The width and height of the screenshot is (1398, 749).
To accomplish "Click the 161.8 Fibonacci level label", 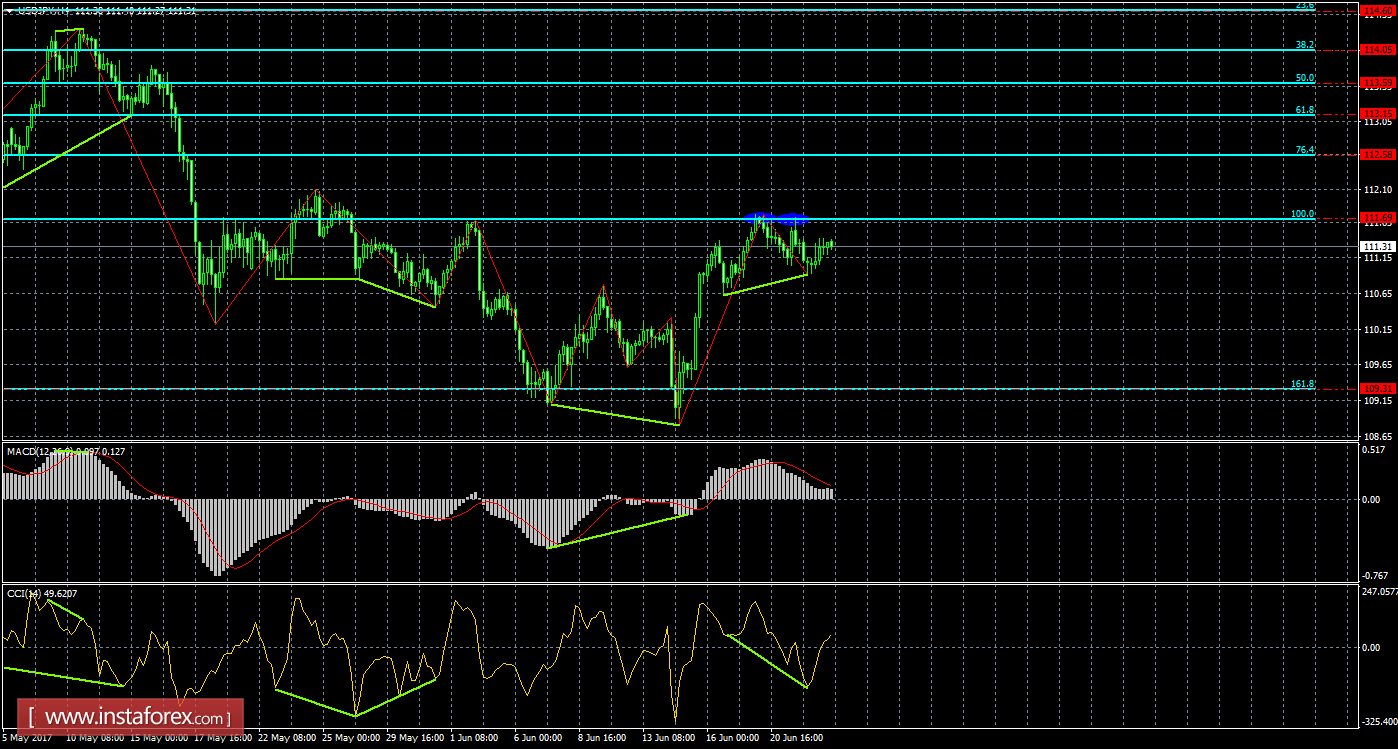I will click(1302, 384).
